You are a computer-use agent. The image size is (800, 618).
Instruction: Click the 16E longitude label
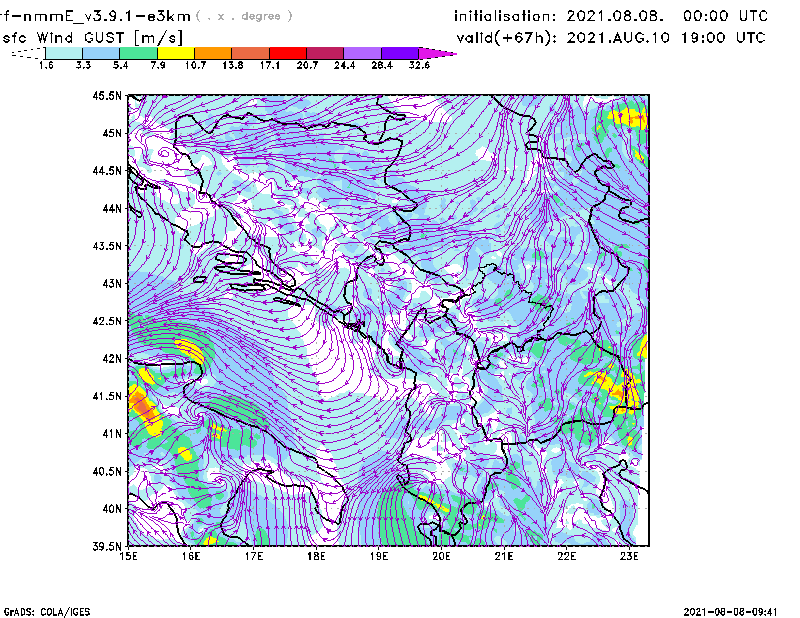pyautogui.click(x=191, y=556)
